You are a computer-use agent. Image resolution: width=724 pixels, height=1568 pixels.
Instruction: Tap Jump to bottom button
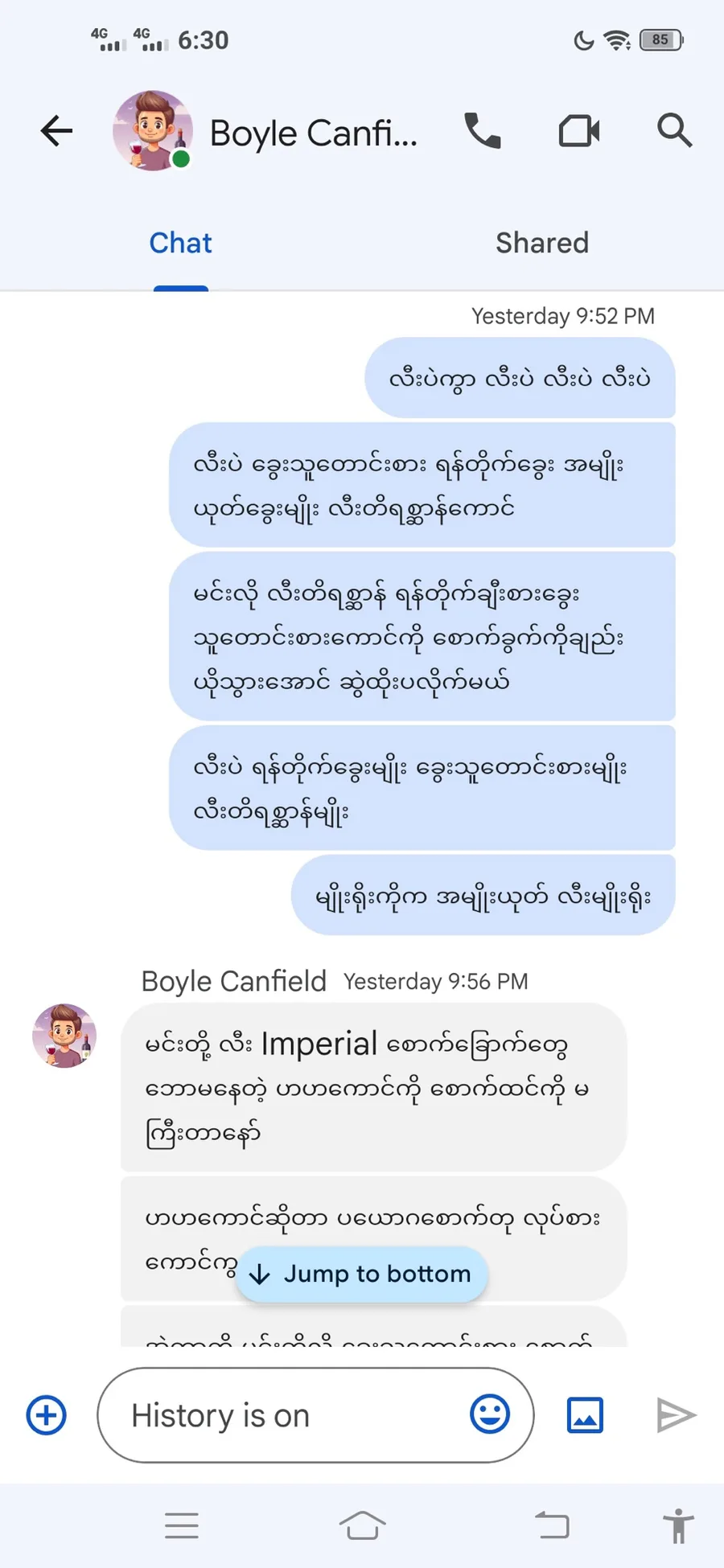pos(361,1274)
